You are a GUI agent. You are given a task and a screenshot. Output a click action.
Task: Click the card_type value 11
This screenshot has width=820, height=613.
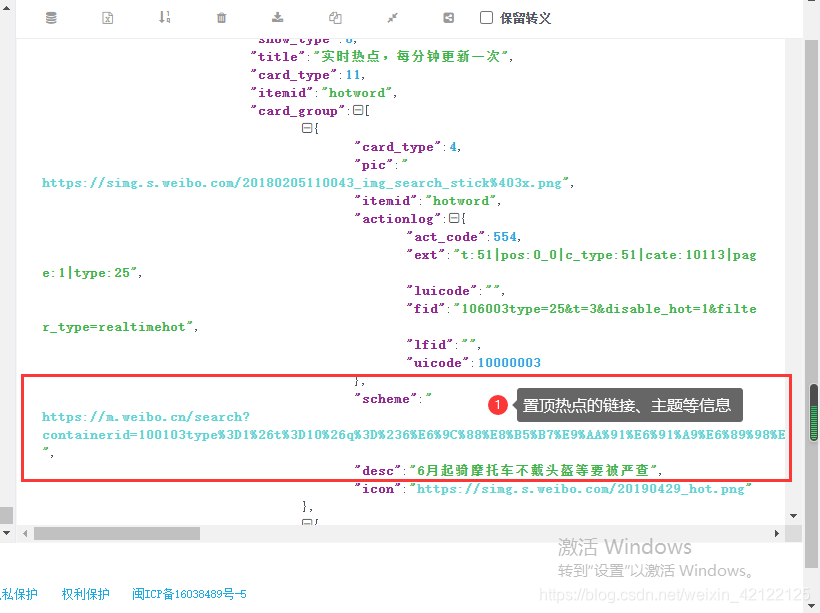(x=353, y=75)
